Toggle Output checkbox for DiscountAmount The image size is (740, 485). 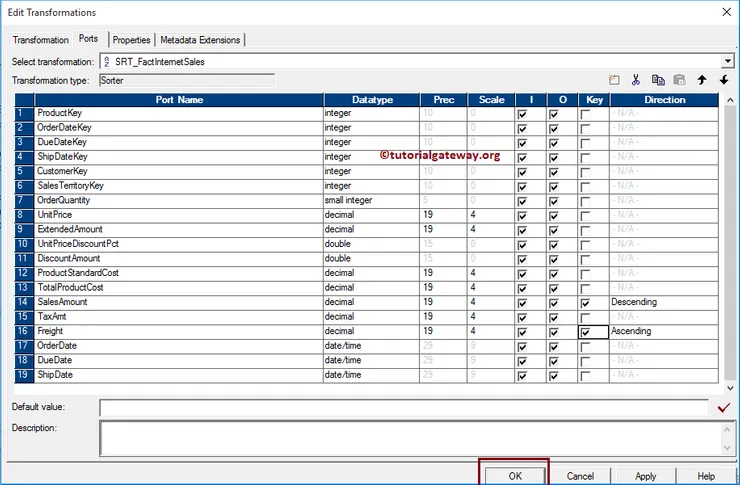point(554,259)
